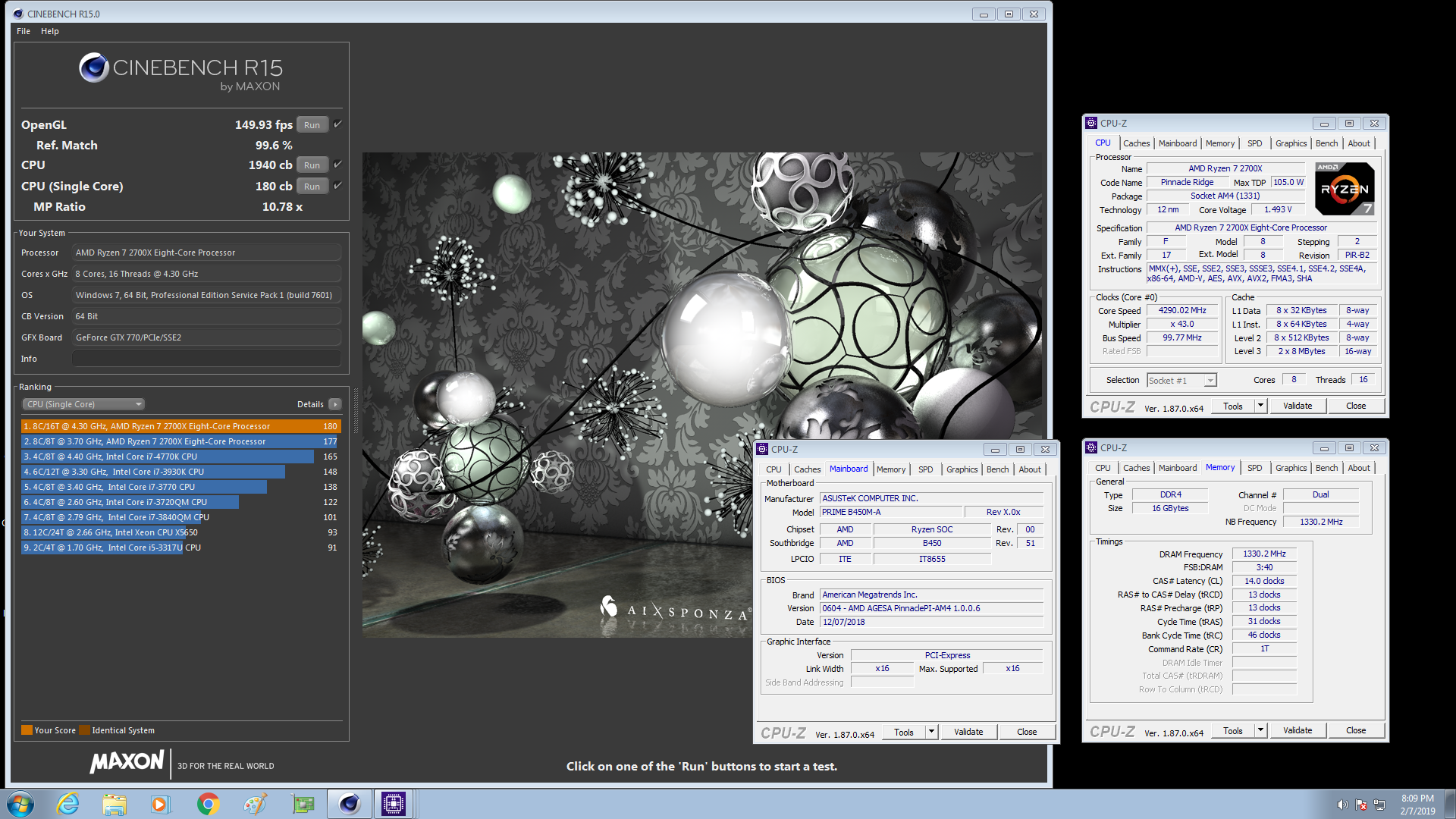
Task: Switch to CPU-Z taskbar icon
Action: tap(394, 804)
